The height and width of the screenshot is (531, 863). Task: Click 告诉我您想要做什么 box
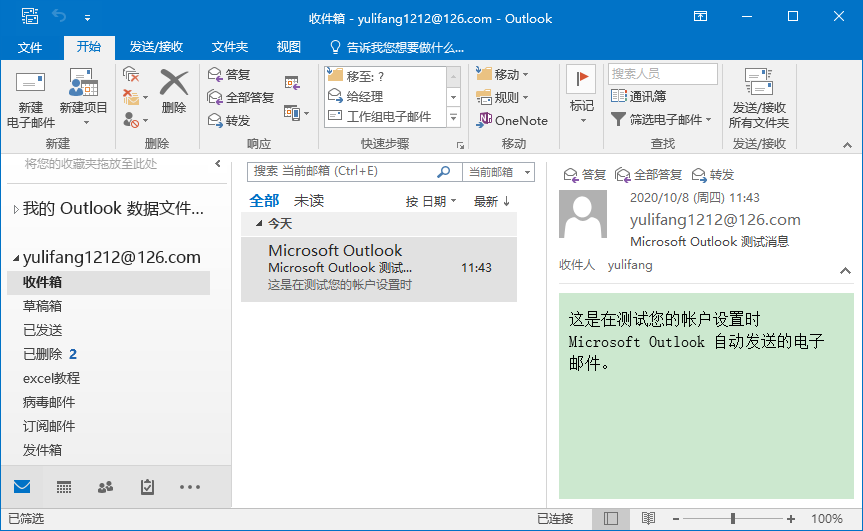[x=397, y=48]
